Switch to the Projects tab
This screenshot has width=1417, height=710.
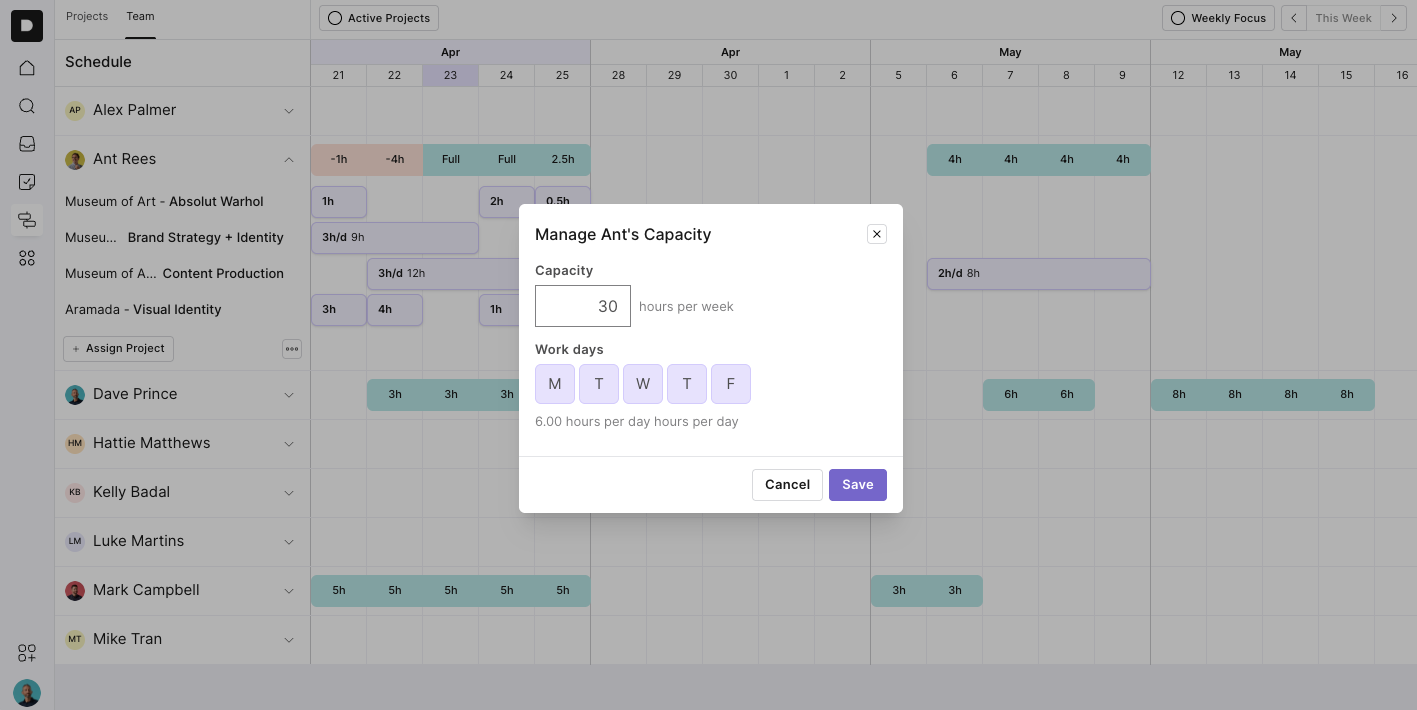(x=87, y=17)
